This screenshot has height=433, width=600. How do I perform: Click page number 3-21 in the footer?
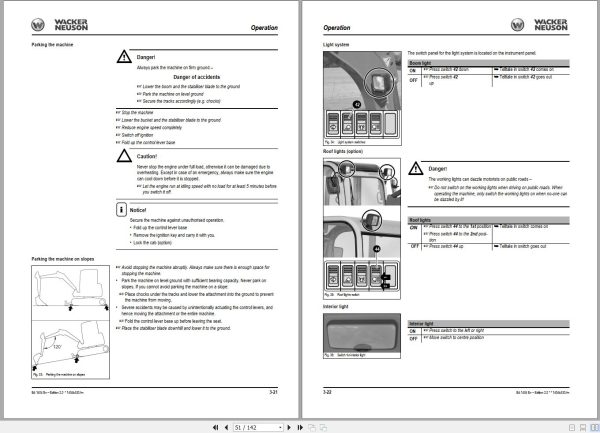coord(273,392)
